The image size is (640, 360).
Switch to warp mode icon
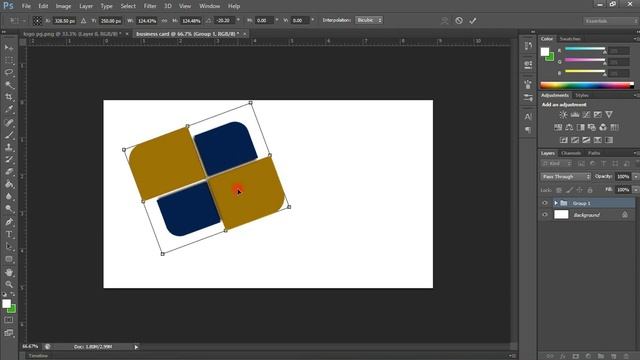point(444,20)
